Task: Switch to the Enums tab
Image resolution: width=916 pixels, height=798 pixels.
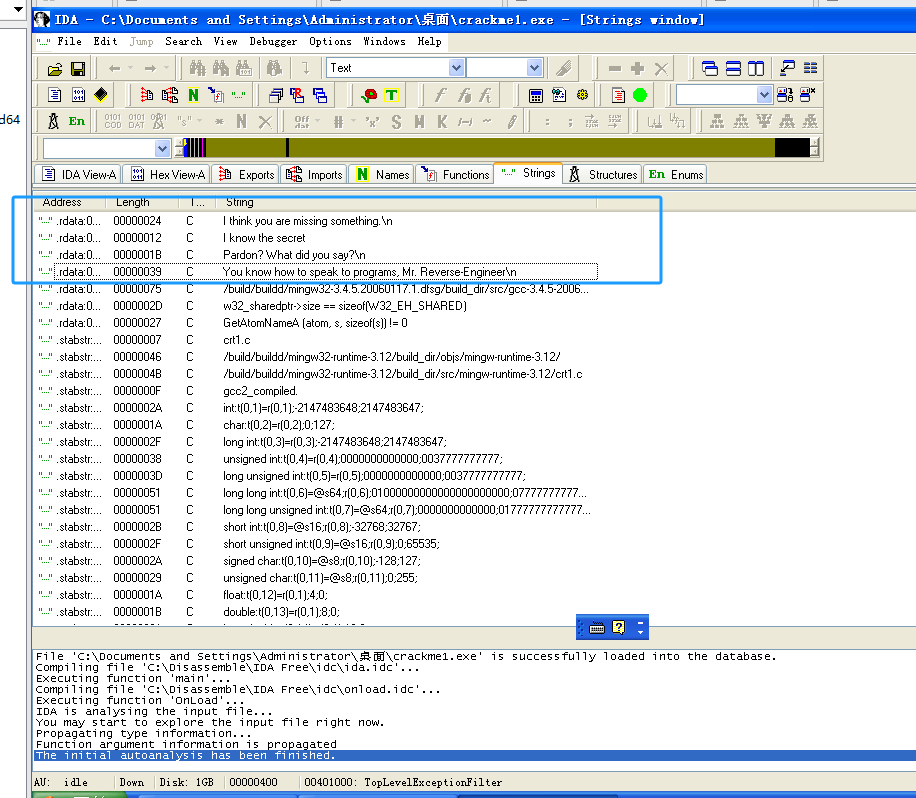Action: click(675, 175)
